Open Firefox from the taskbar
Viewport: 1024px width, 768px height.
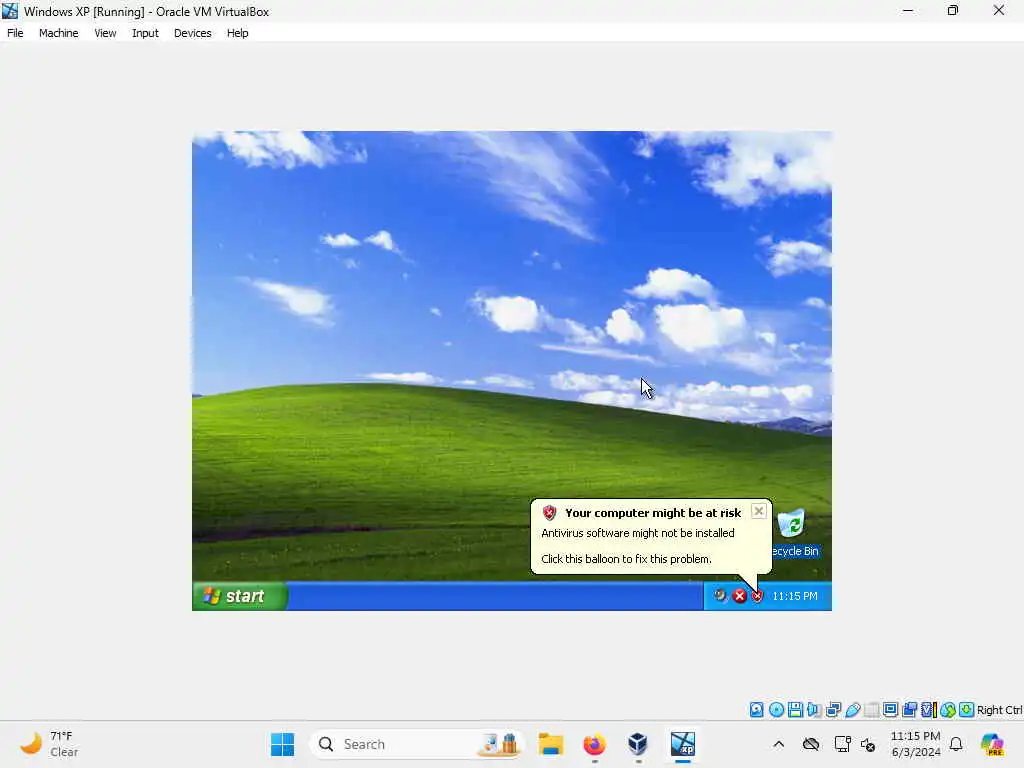coord(594,744)
